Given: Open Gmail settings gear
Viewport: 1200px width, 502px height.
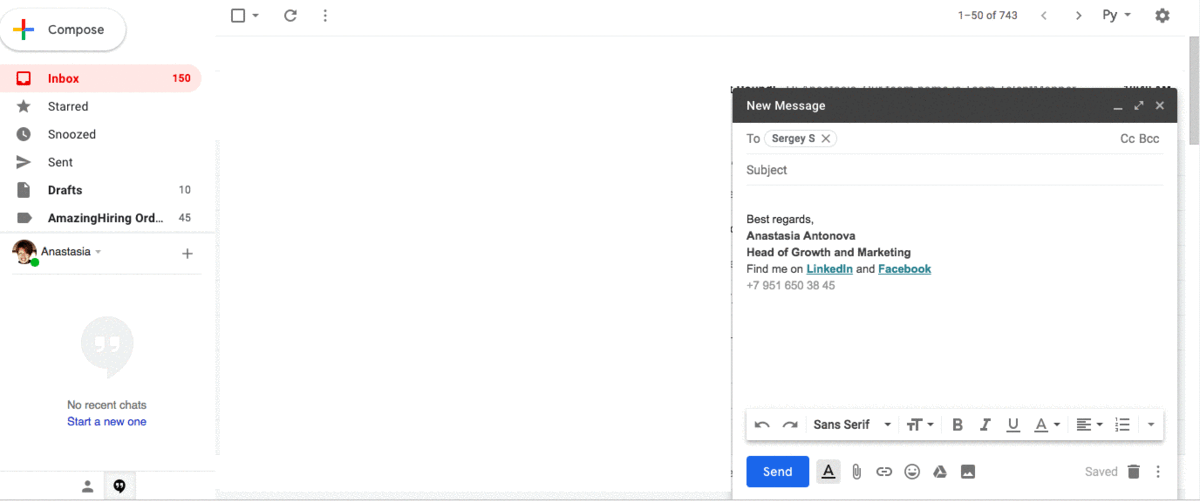Looking at the screenshot, I should [x=1162, y=15].
